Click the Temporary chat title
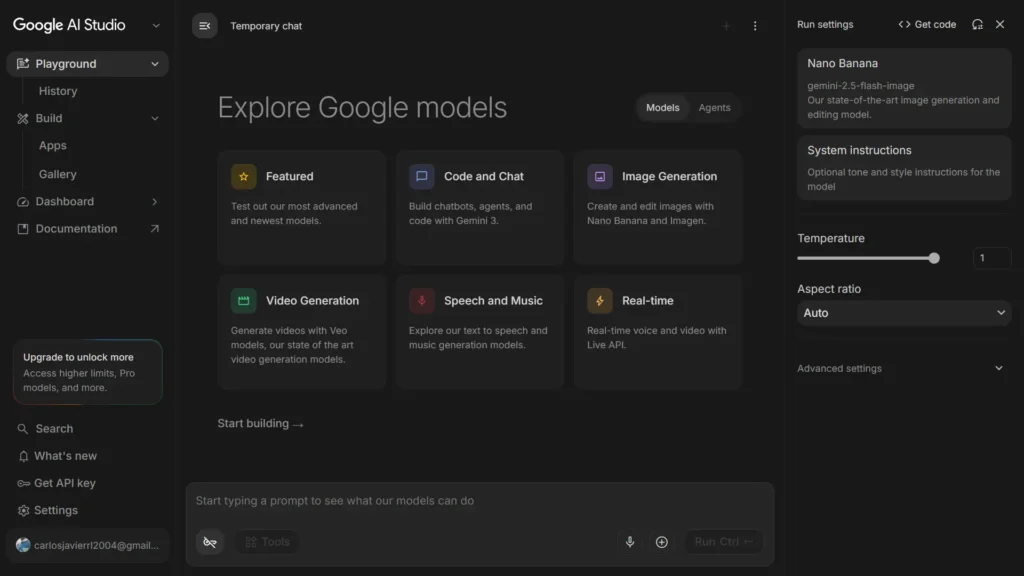 pyautogui.click(x=266, y=26)
